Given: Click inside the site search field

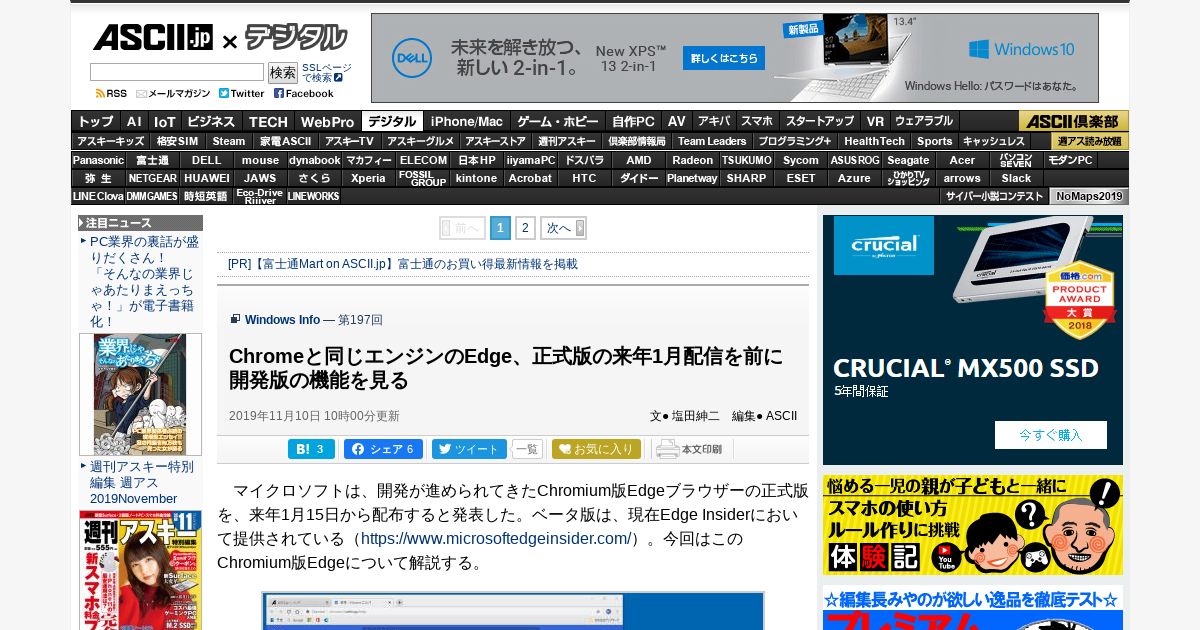Looking at the screenshot, I should click(177, 72).
